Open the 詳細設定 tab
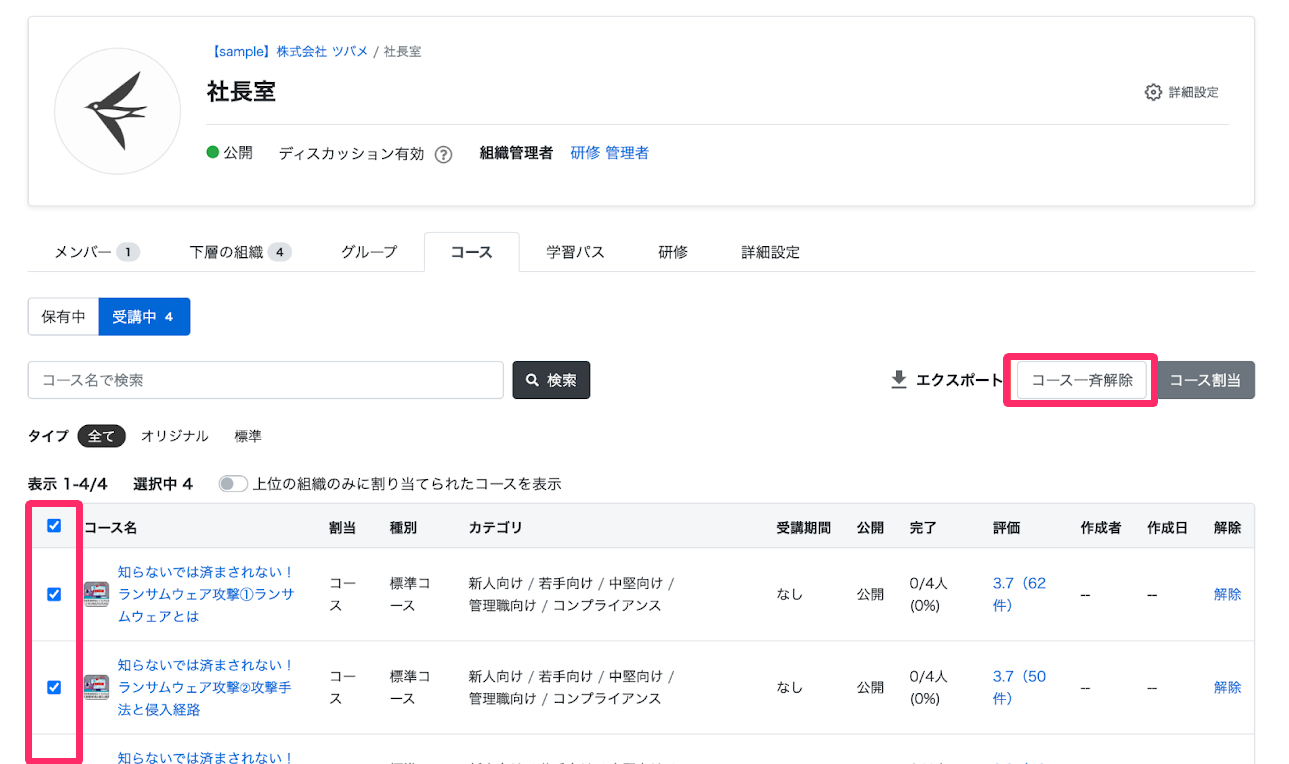The image size is (1289, 764). pyautogui.click(x=770, y=252)
